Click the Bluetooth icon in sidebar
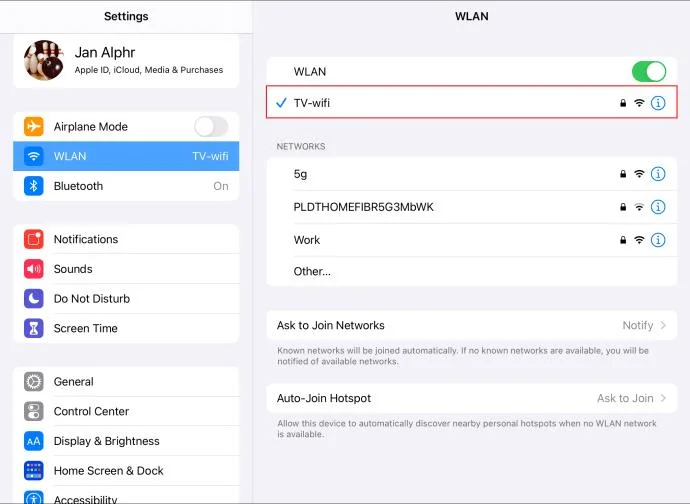 pyautogui.click(x=34, y=186)
